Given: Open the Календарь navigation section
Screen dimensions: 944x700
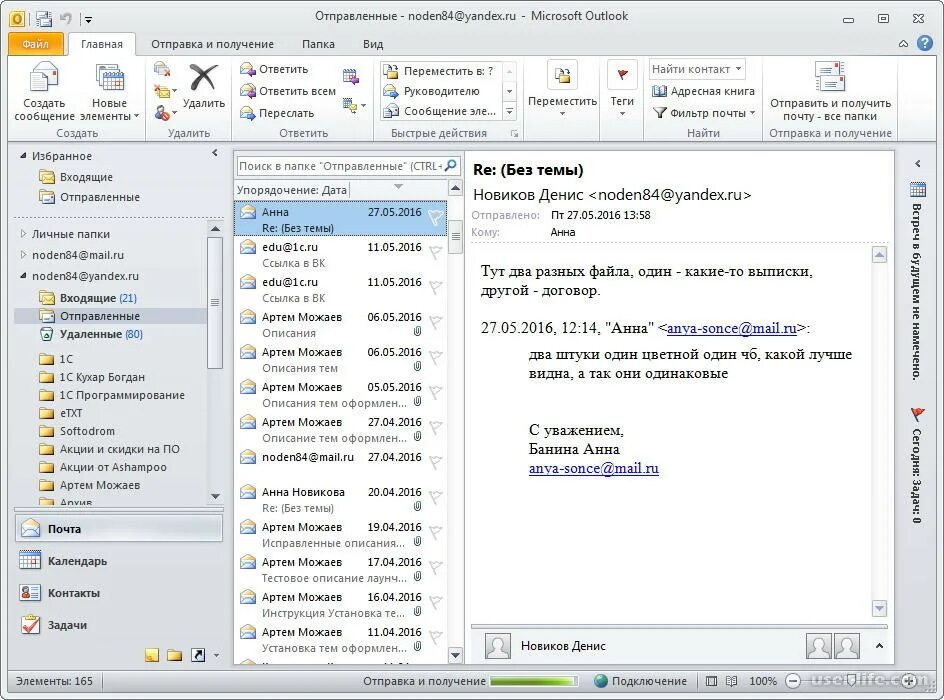Looking at the screenshot, I should (x=119, y=561).
